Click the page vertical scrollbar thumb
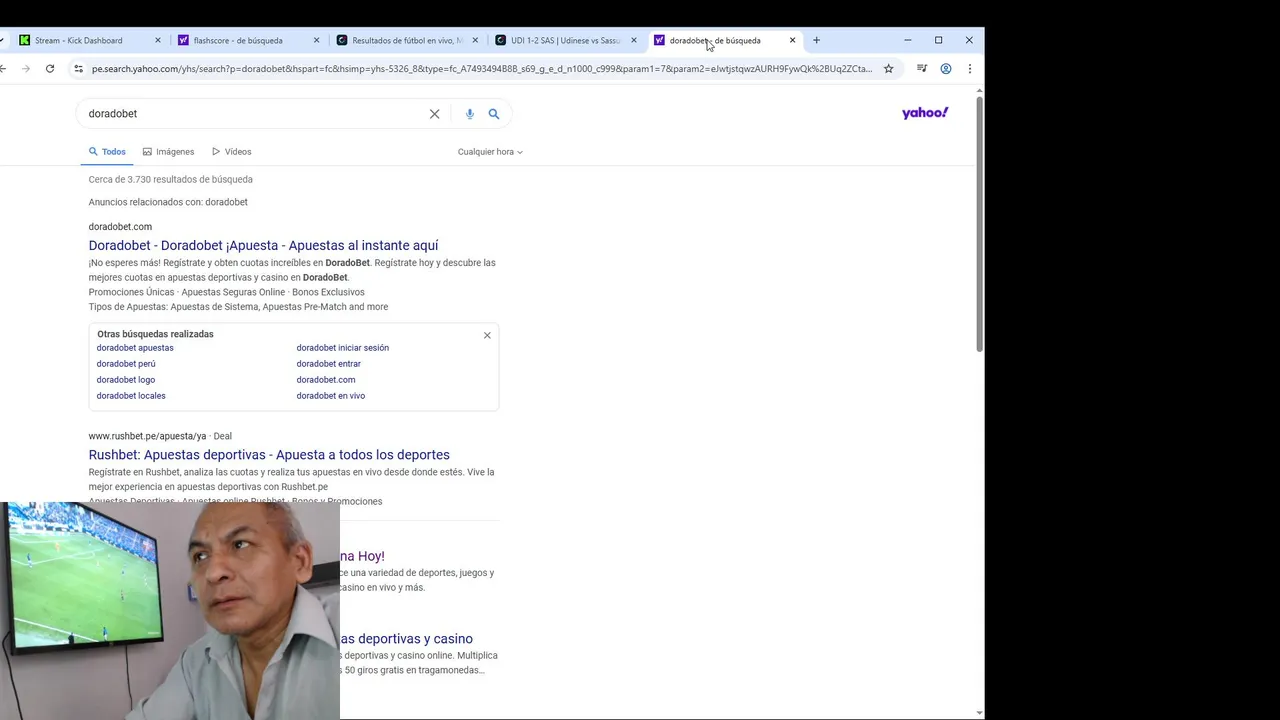The image size is (1280, 720). [x=979, y=222]
